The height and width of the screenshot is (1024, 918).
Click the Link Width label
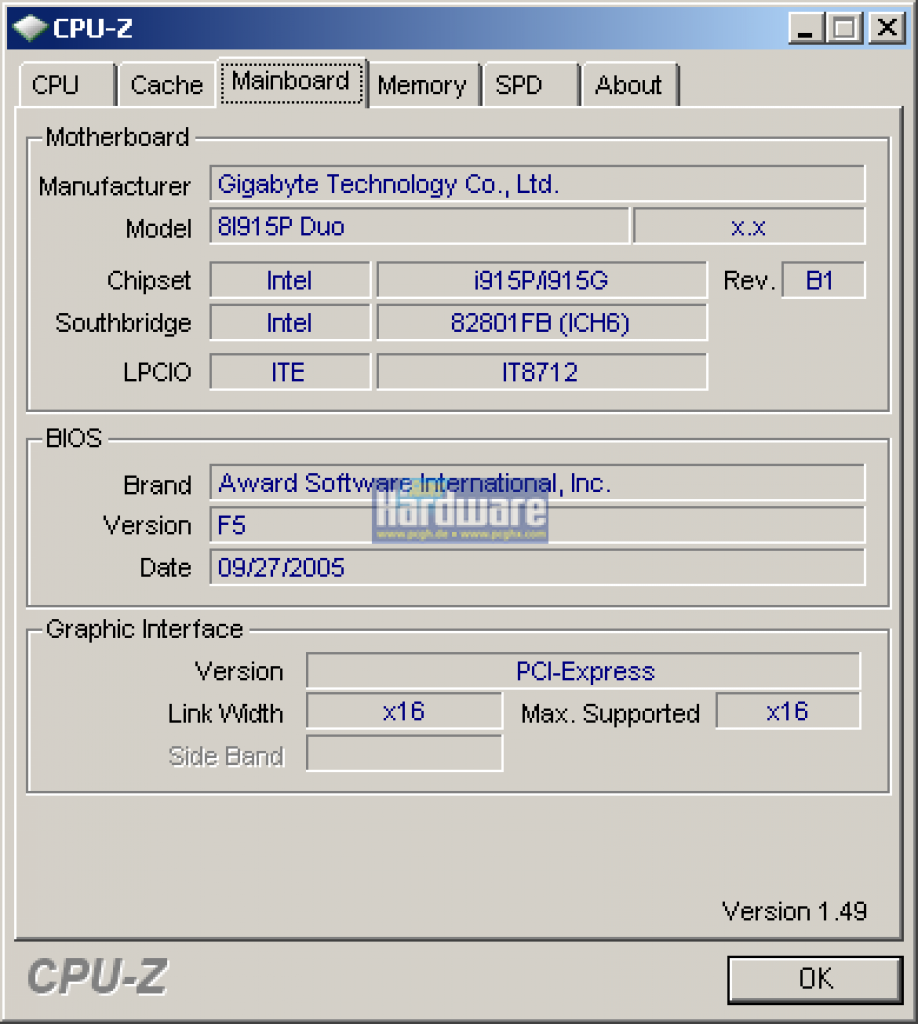[225, 714]
